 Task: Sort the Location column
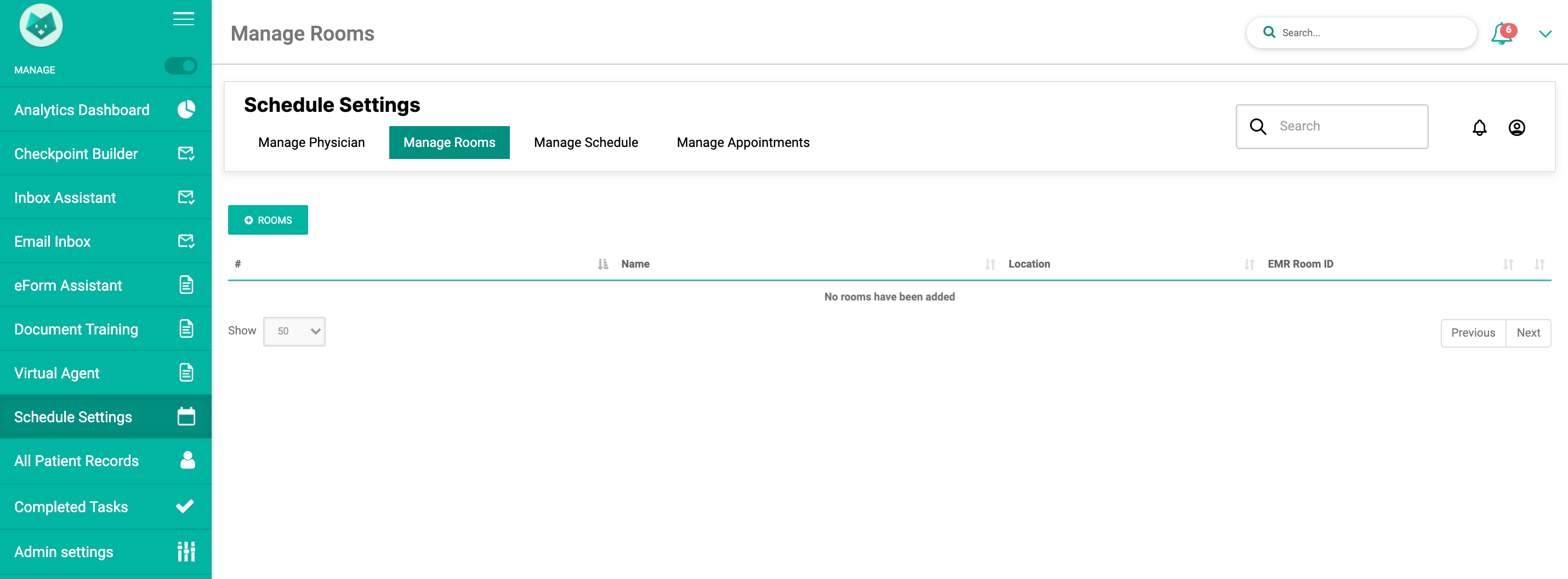click(1249, 264)
